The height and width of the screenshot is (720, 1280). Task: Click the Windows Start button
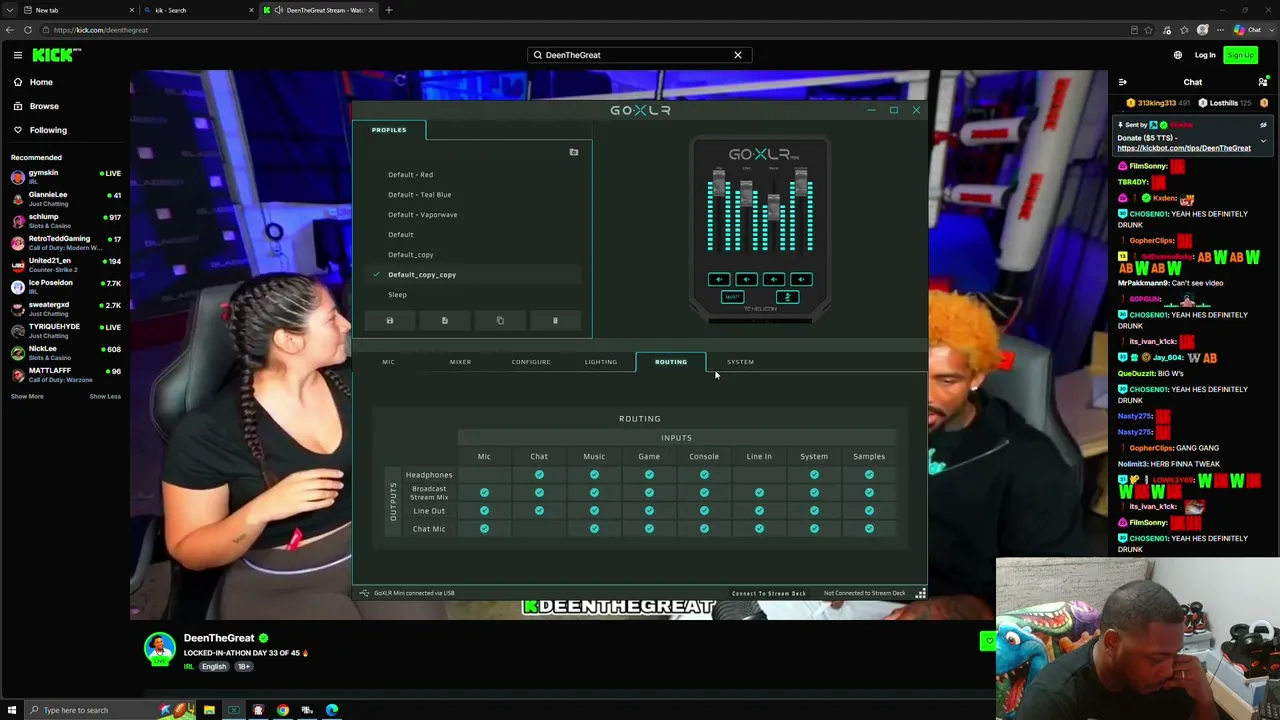(11, 710)
